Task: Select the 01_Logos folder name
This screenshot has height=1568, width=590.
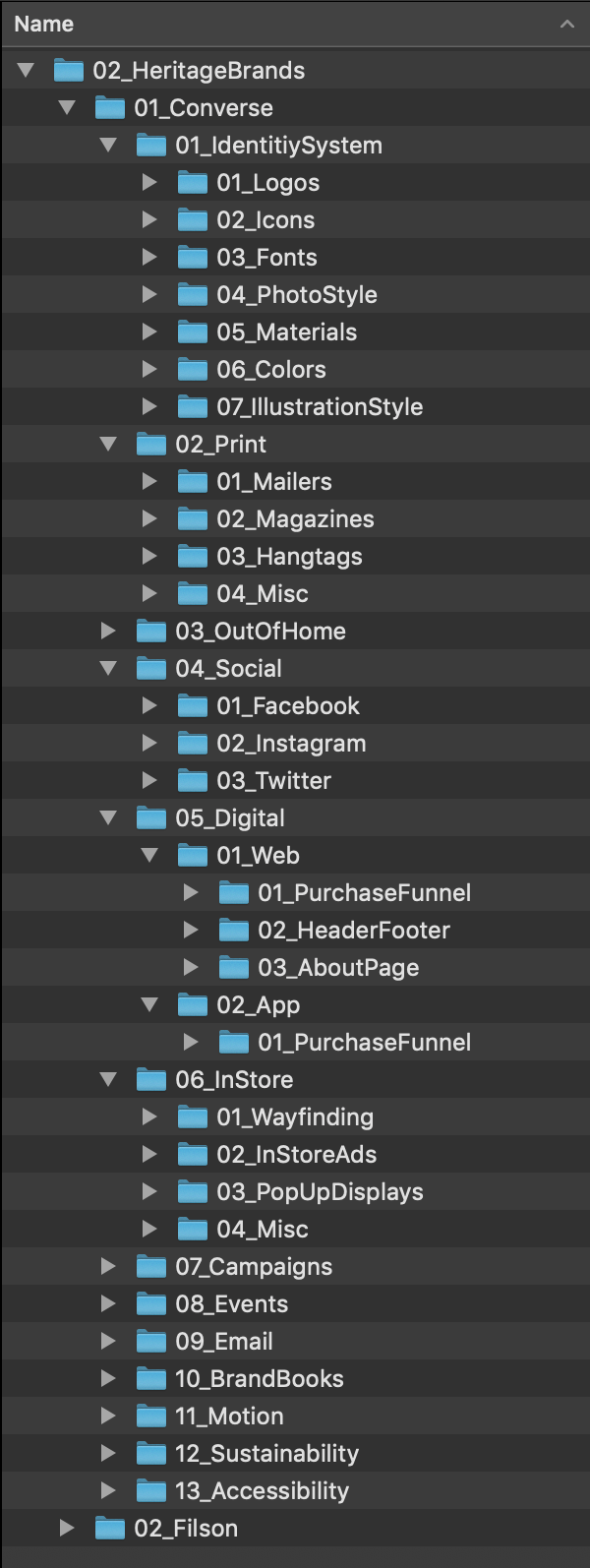Action: click(x=267, y=182)
